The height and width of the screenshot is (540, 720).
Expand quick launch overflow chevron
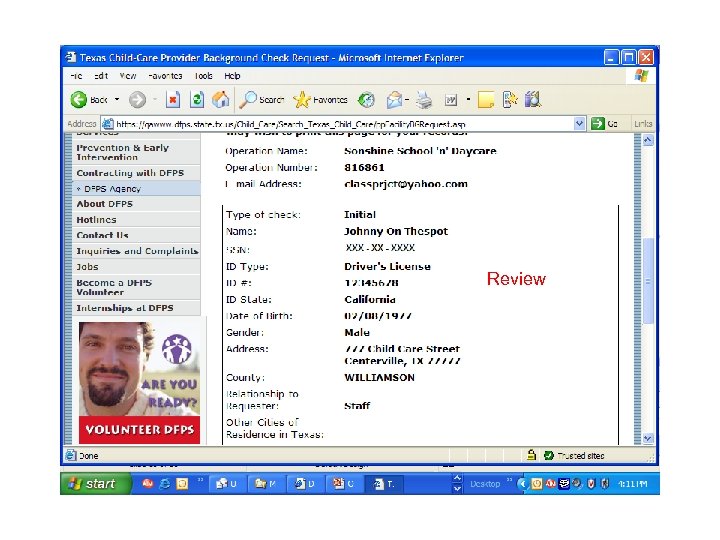200,480
